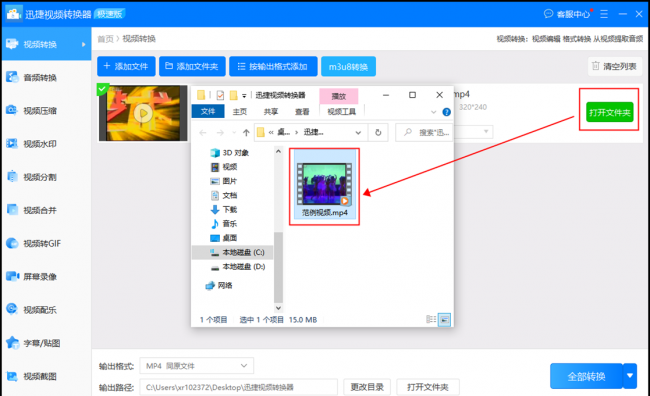Click bottom 打开文件夹 button
Screen dimensions: 650x396
(x=428, y=387)
